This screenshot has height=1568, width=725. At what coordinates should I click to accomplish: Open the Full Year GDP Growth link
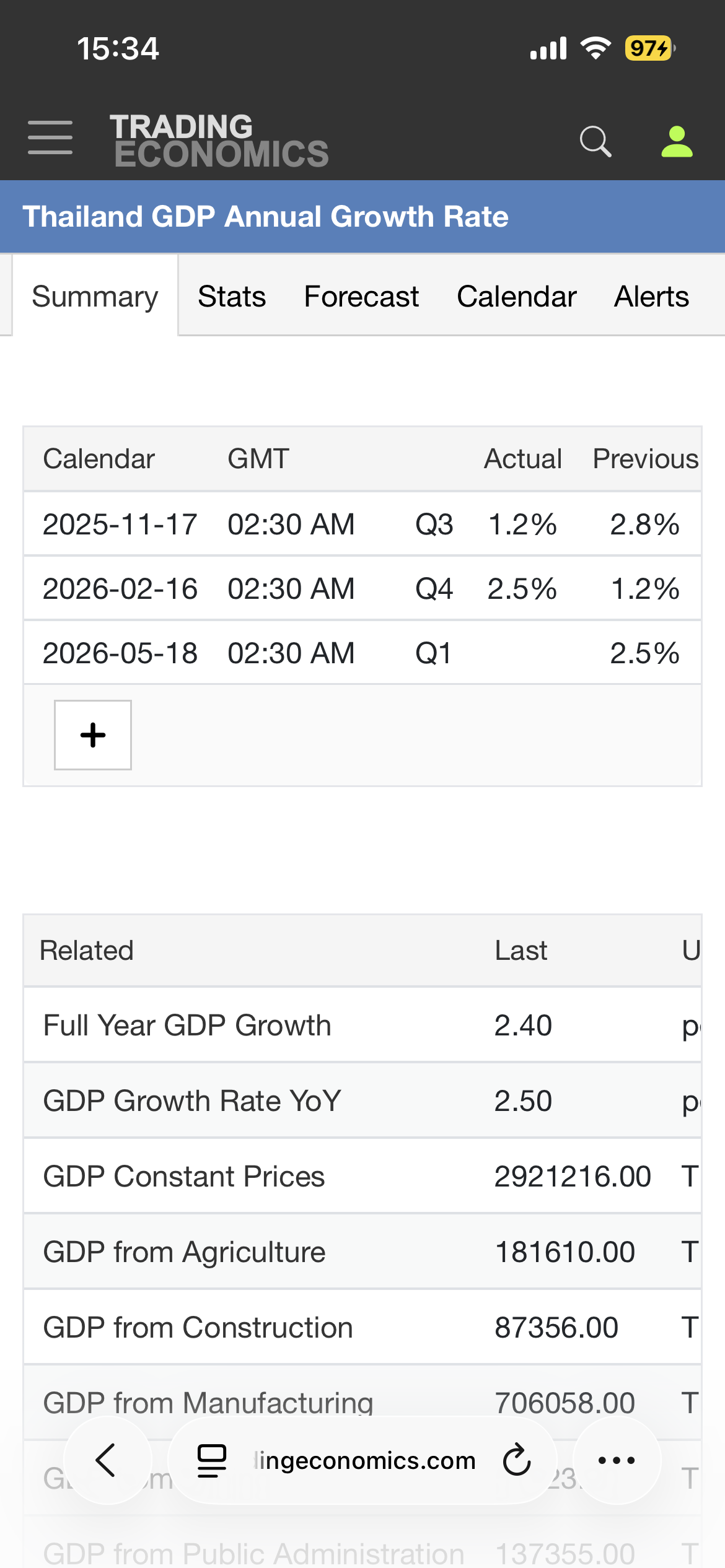point(187,1026)
